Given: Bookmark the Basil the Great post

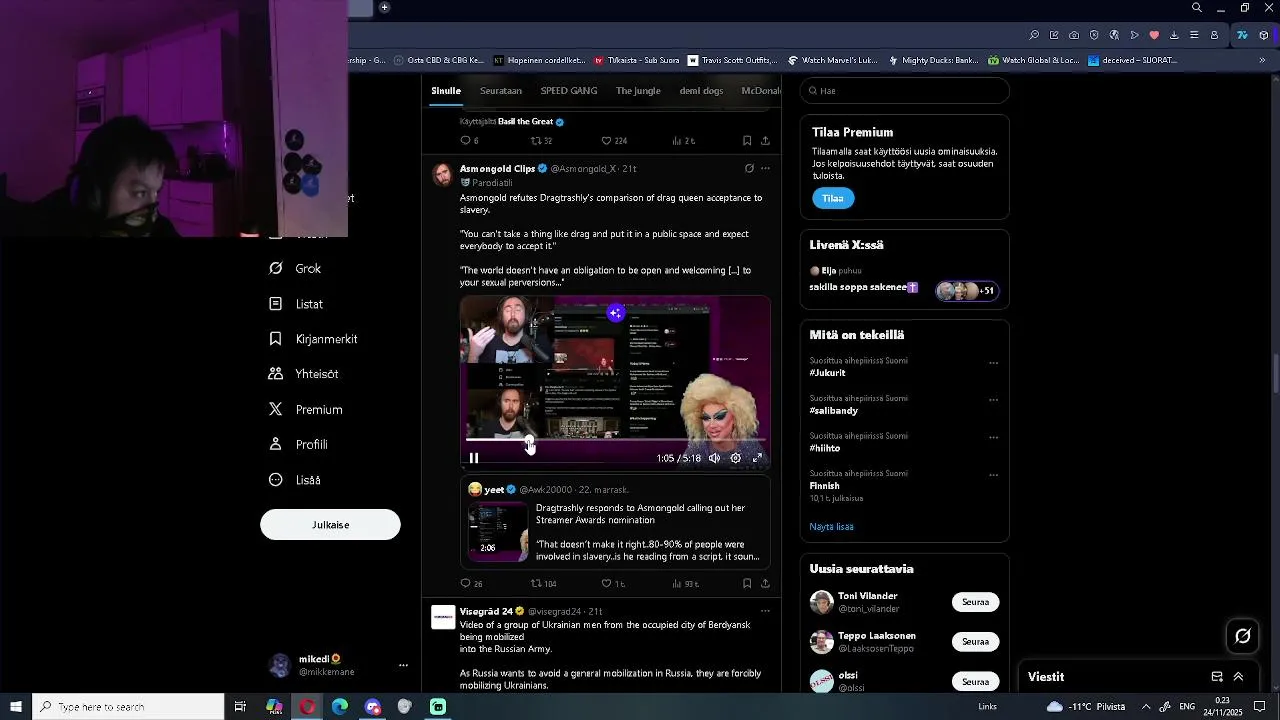Looking at the screenshot, I should click(747, 141).
